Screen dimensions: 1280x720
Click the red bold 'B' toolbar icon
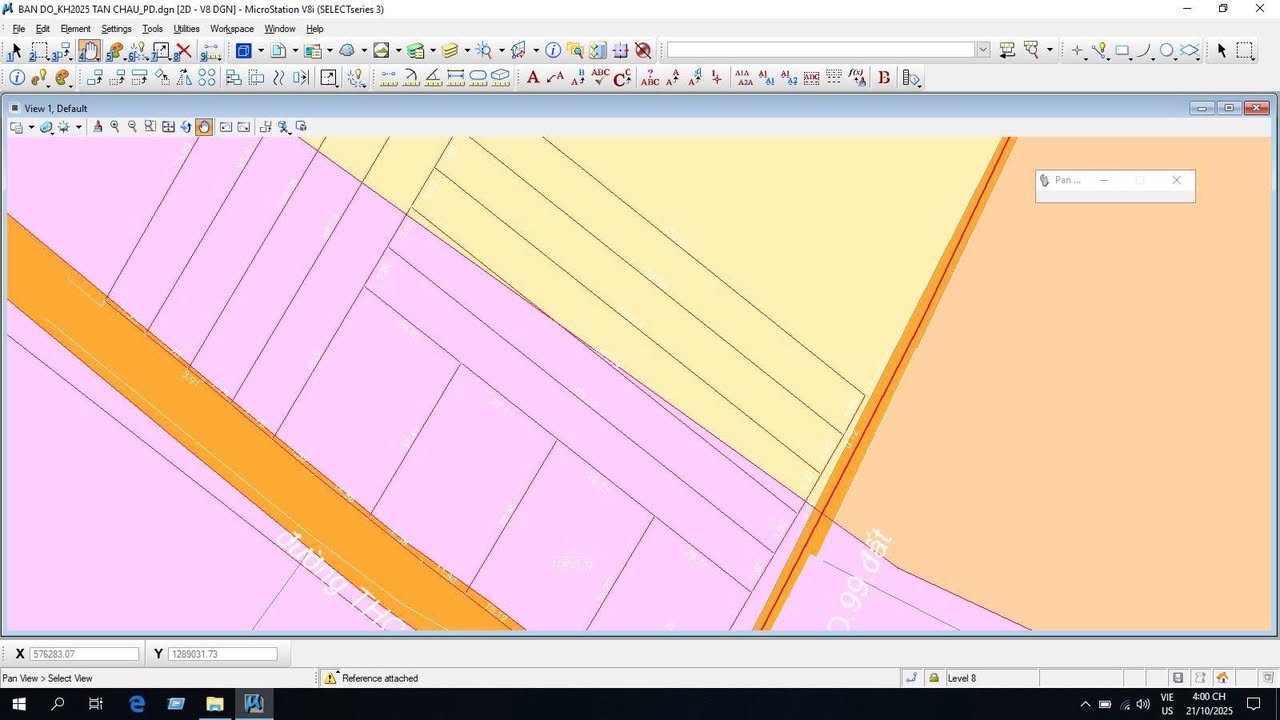(x=884, y=78)
